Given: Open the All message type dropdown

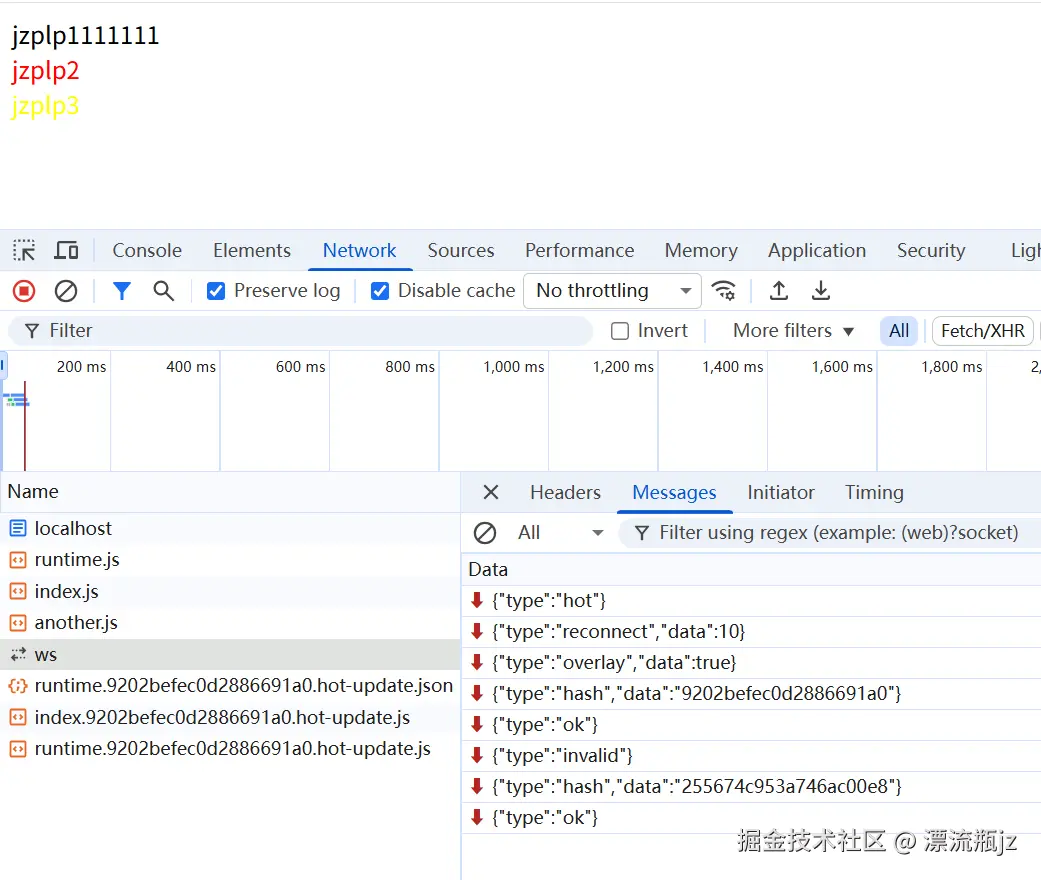Looking at the screenshot, I should pos(560,533).
